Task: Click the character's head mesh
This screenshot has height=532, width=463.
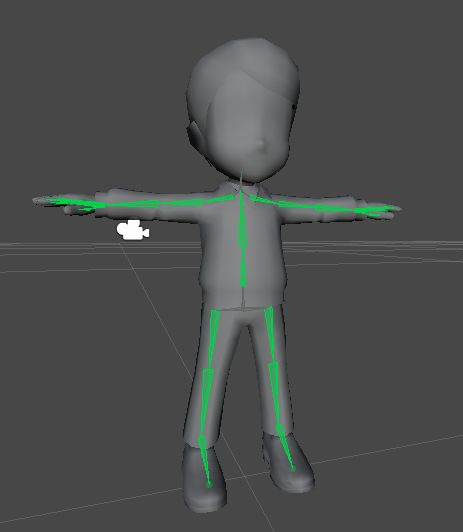Action: pos(243,111)
